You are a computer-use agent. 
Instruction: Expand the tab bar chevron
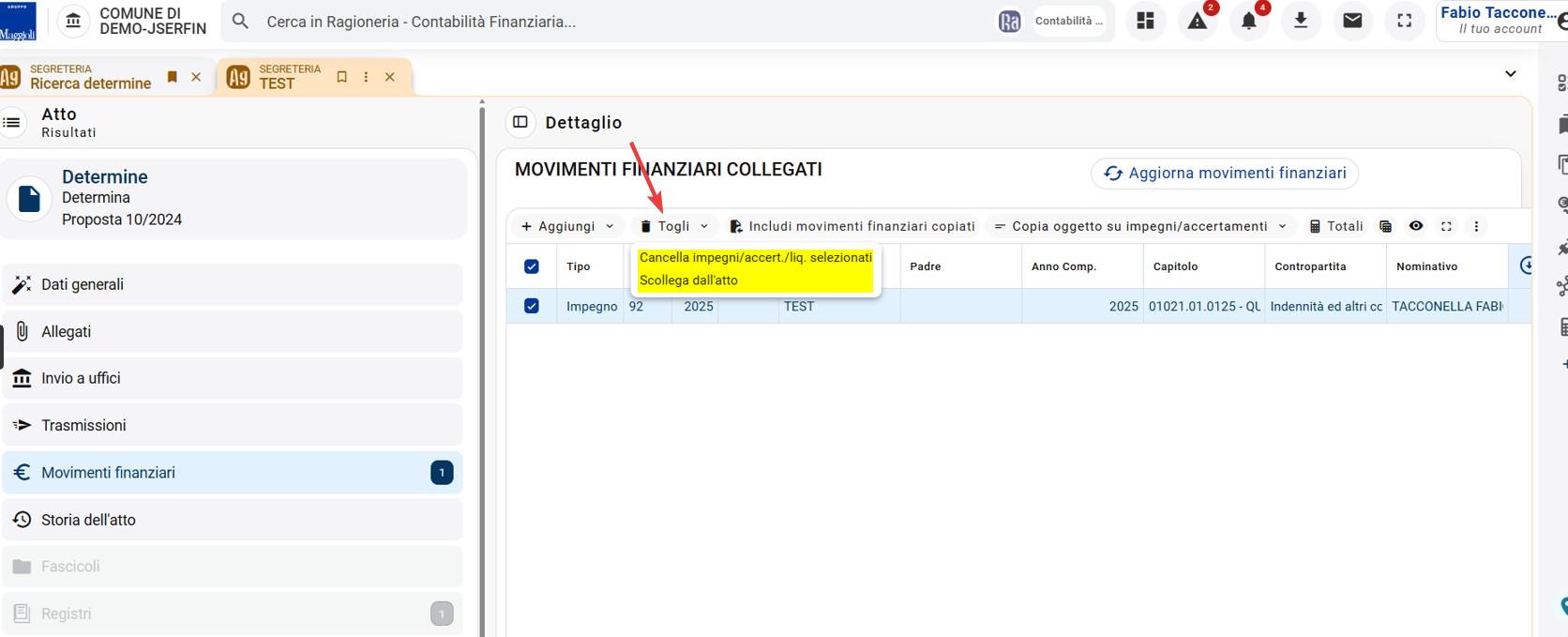coord(1510,74)
